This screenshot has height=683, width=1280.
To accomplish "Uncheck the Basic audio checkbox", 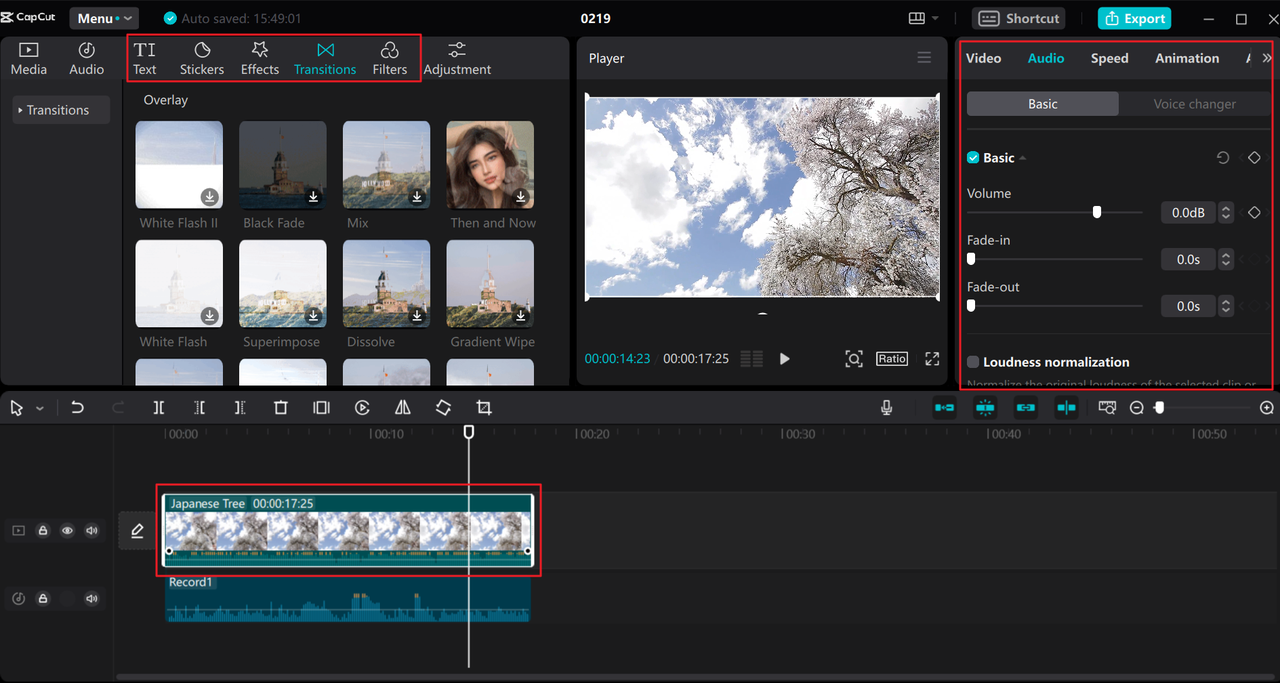I will [x=973, y=158].
